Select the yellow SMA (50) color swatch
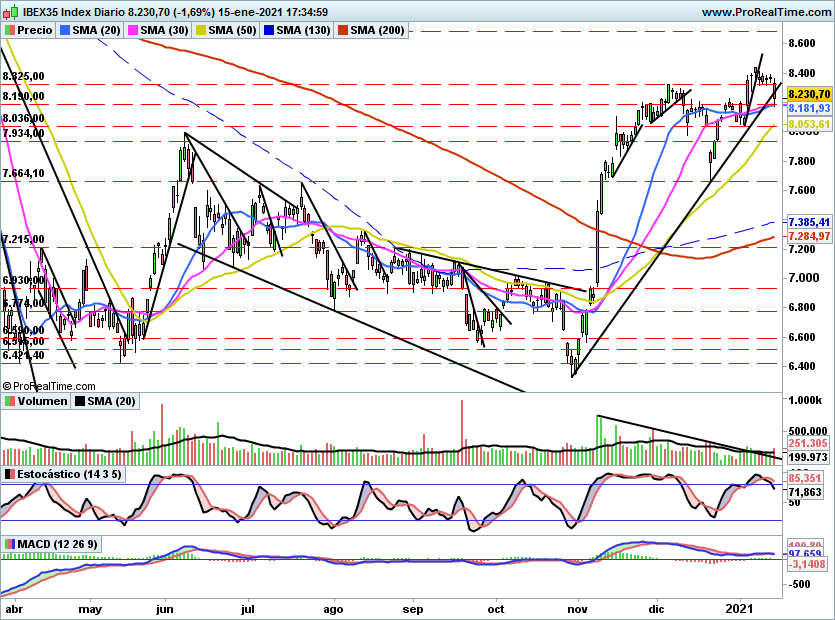The image size is (835, 620). [x=201, y=30]
